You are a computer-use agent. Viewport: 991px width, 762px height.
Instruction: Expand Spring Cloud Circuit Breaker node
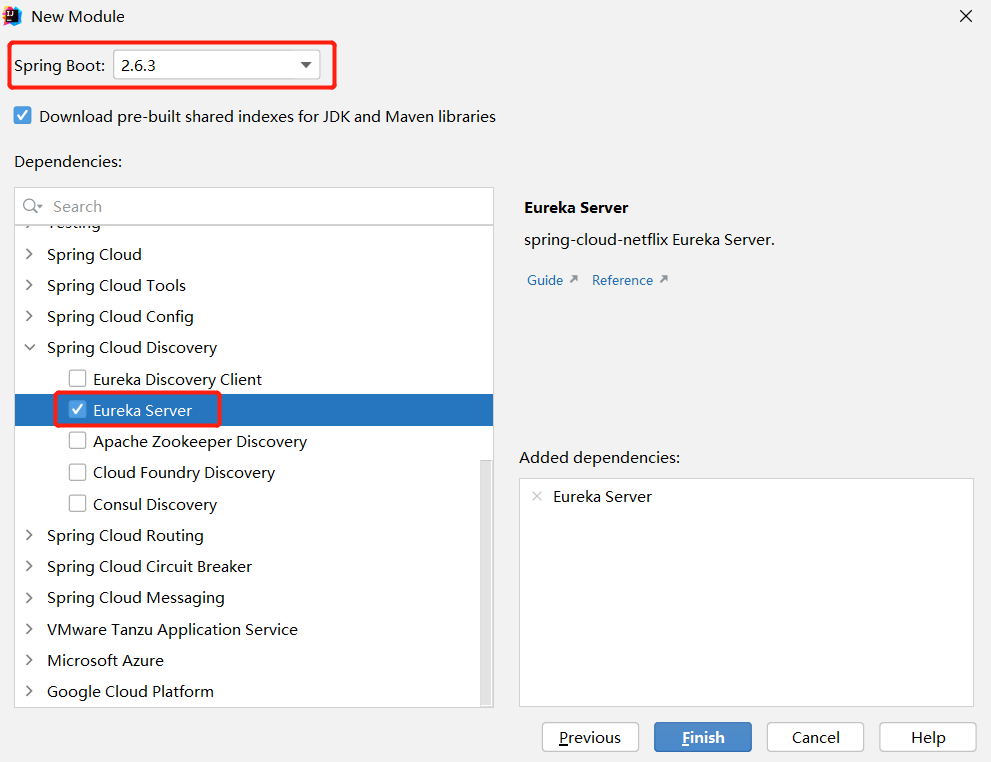click(x=29, y=566)
